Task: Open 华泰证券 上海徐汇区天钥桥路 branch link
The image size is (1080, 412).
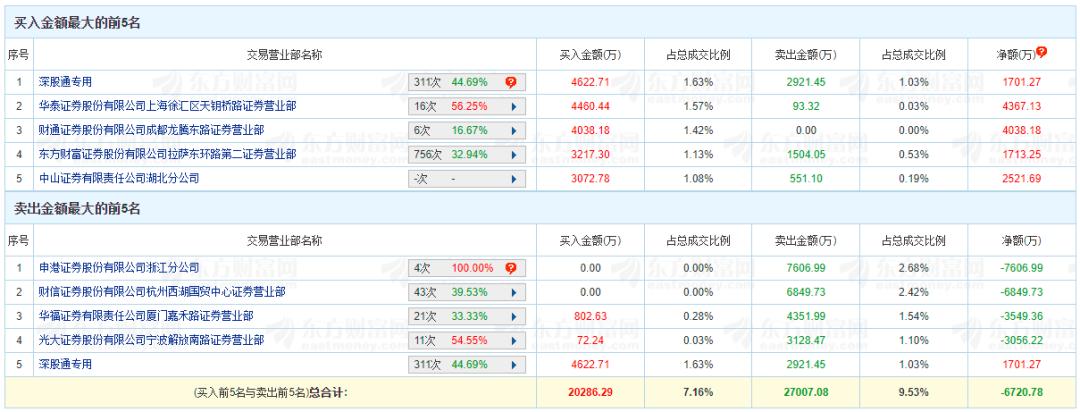Action: [167, 105]
